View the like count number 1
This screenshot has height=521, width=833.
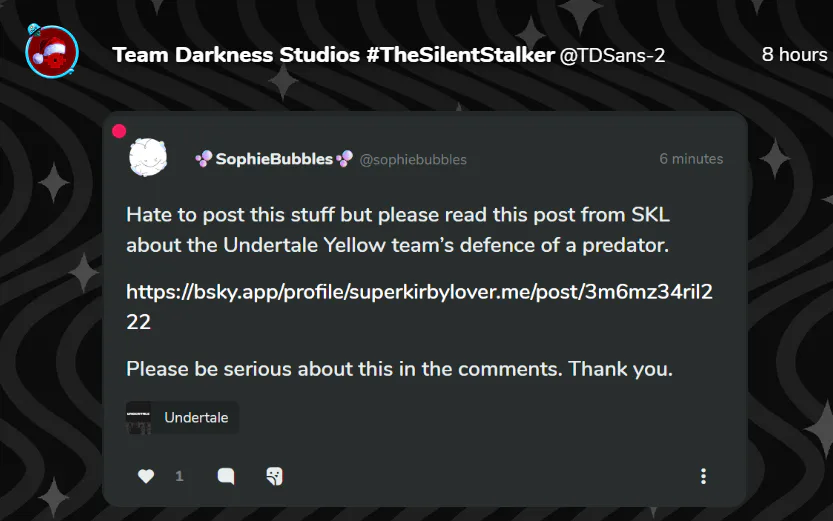click(x=179, y=476)
